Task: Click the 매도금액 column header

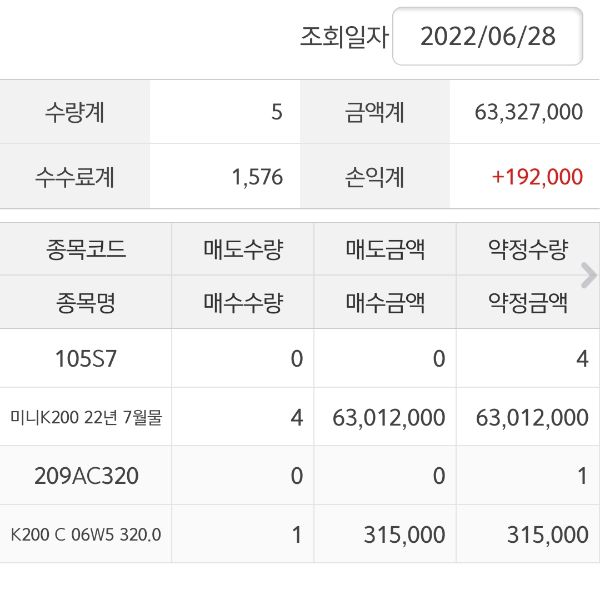Action: (x=385, y=250)
